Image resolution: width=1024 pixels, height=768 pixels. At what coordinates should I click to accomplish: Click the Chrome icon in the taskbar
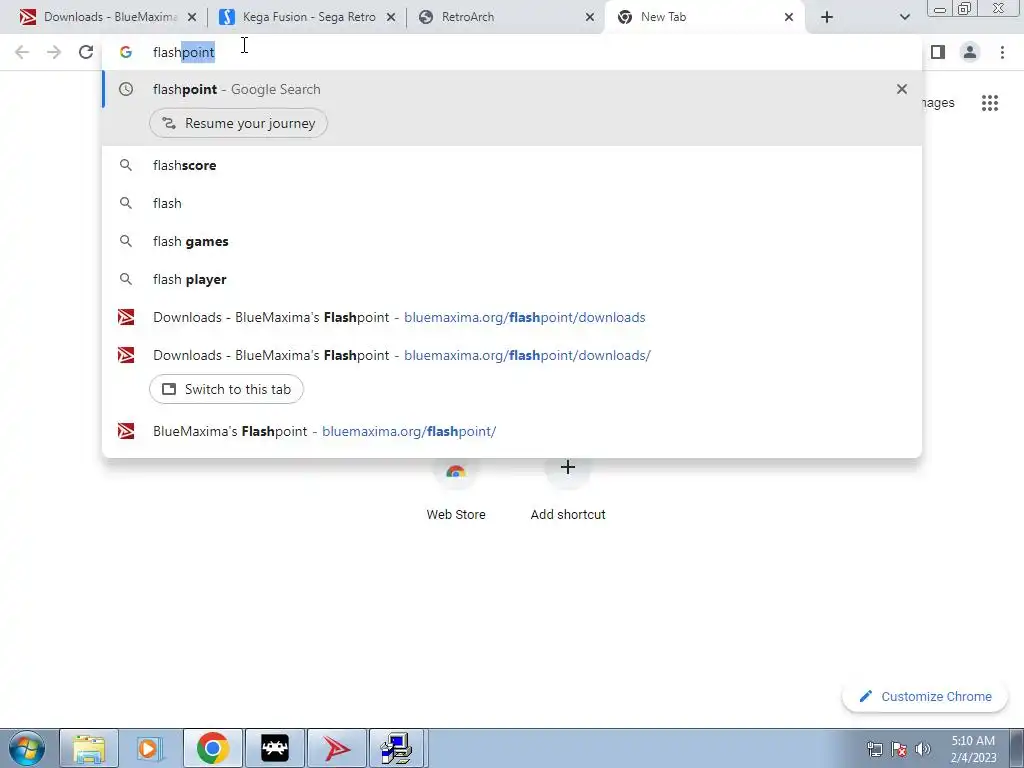(212, 748)
